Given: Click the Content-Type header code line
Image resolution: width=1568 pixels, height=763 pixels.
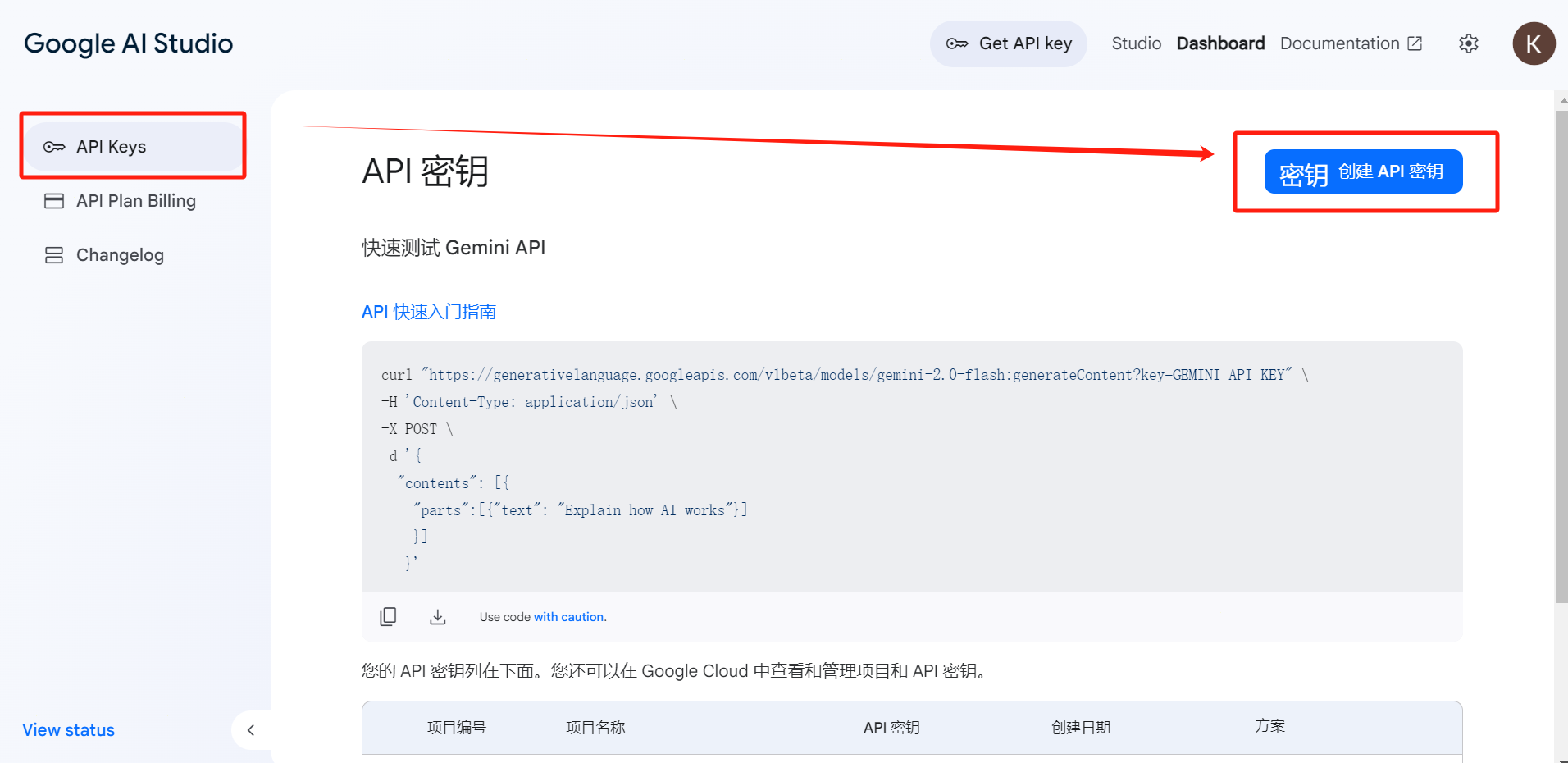Looking at the screenshot, I should 529,402.
